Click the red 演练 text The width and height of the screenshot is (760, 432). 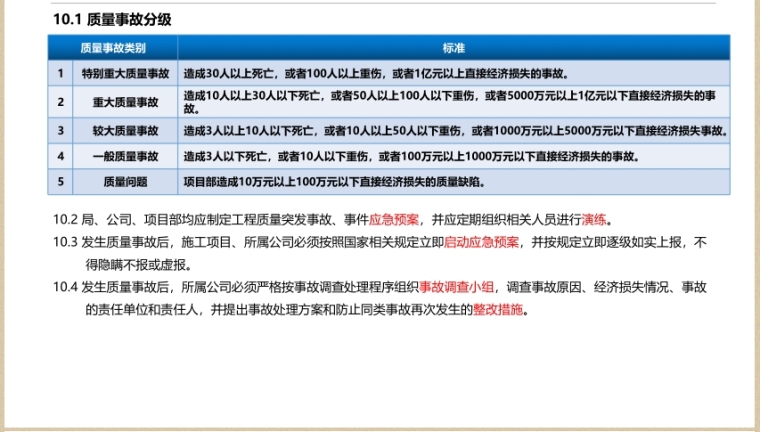(x=594, y=220)
